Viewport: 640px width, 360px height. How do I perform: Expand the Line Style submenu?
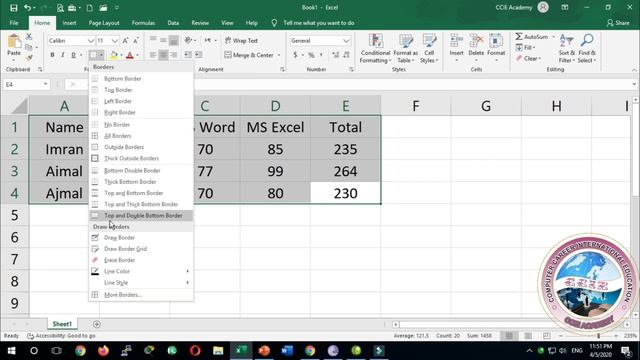(x=141, y=282)
